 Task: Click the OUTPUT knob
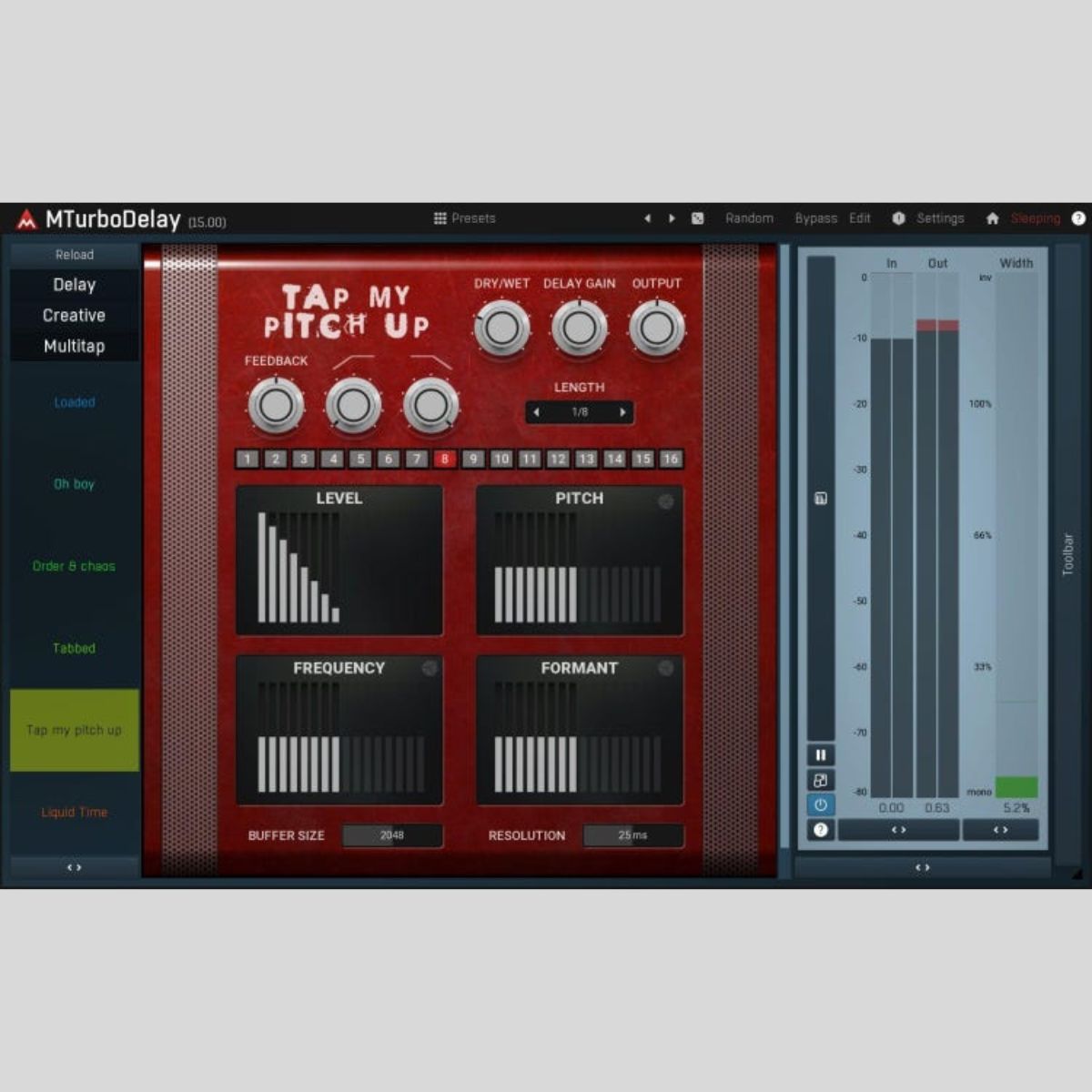tap(657, 329)
